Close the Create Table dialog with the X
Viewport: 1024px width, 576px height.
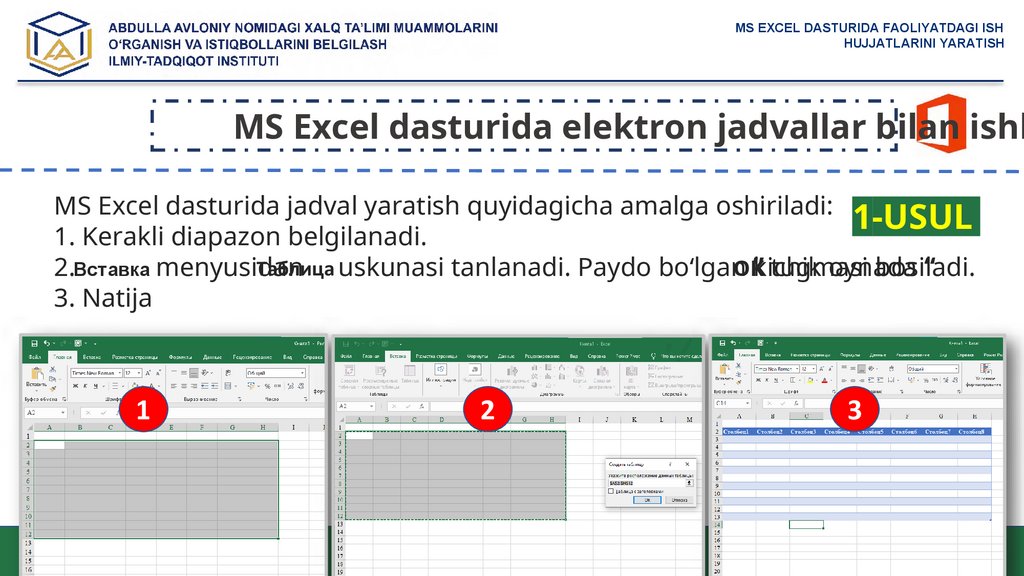coord(687,464)
